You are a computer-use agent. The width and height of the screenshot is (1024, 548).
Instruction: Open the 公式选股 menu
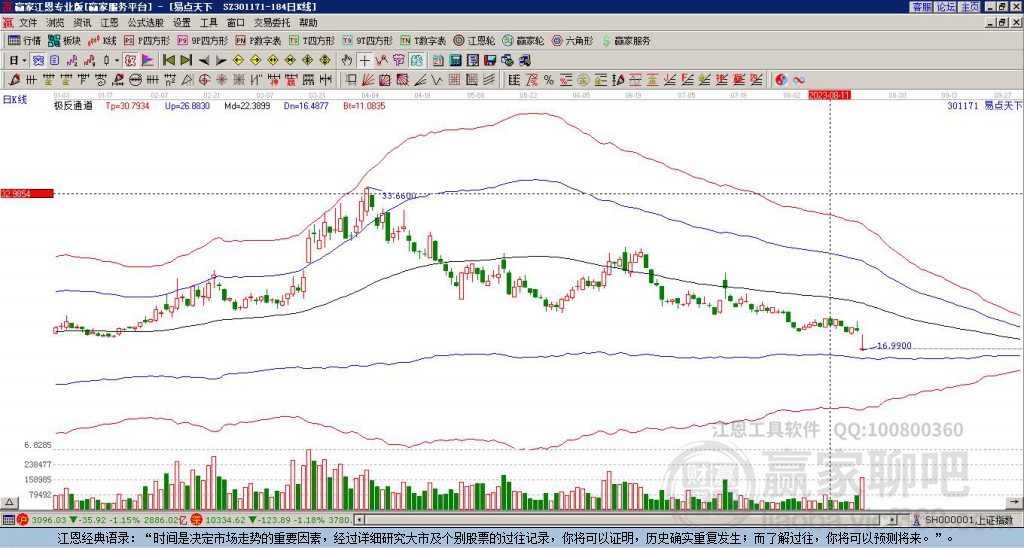point(146,23)
